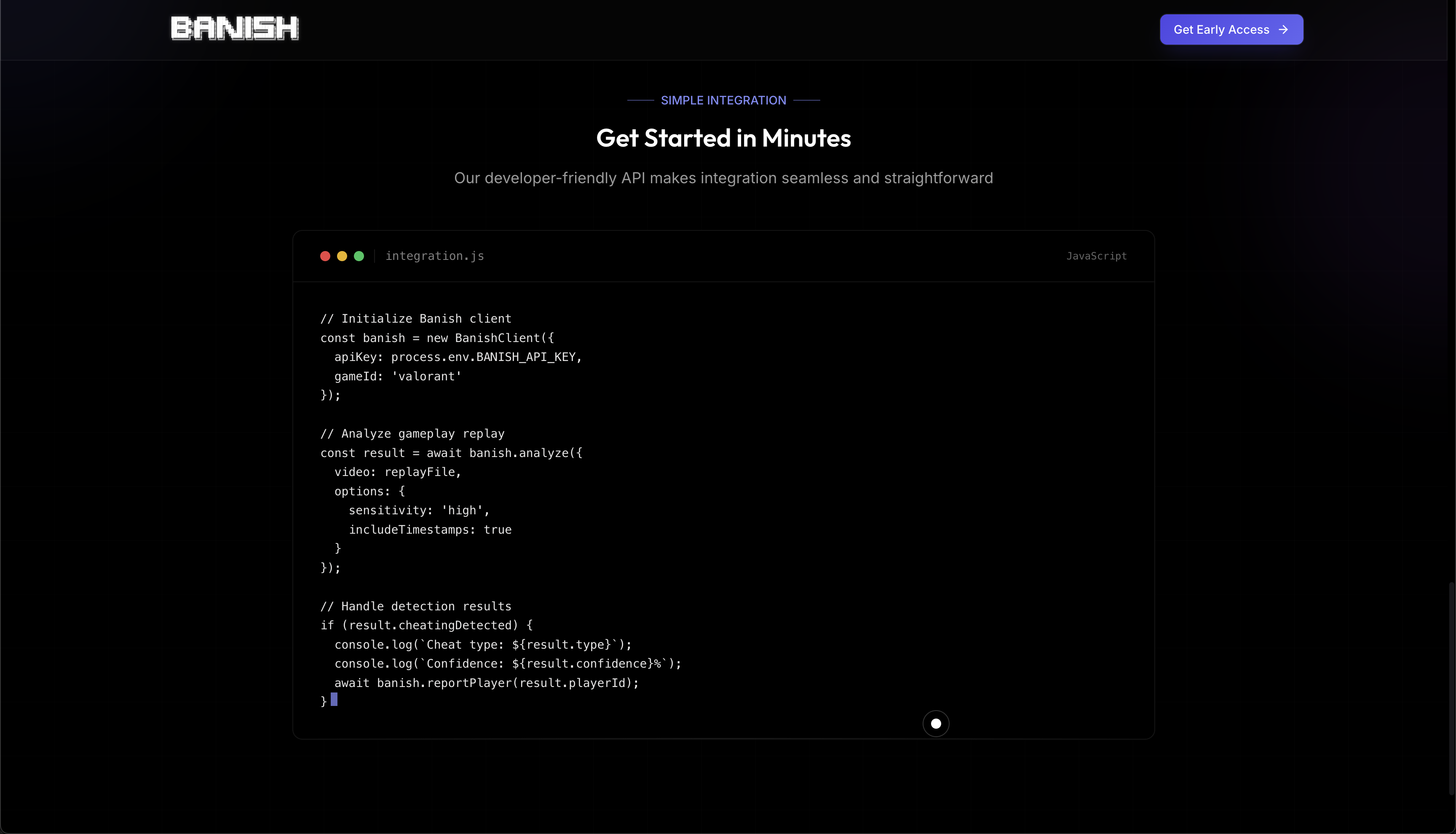The width and height of the screenshot is (1456, 834).
Task: Click the purple blinking cursor block
Action: (334, 699)
